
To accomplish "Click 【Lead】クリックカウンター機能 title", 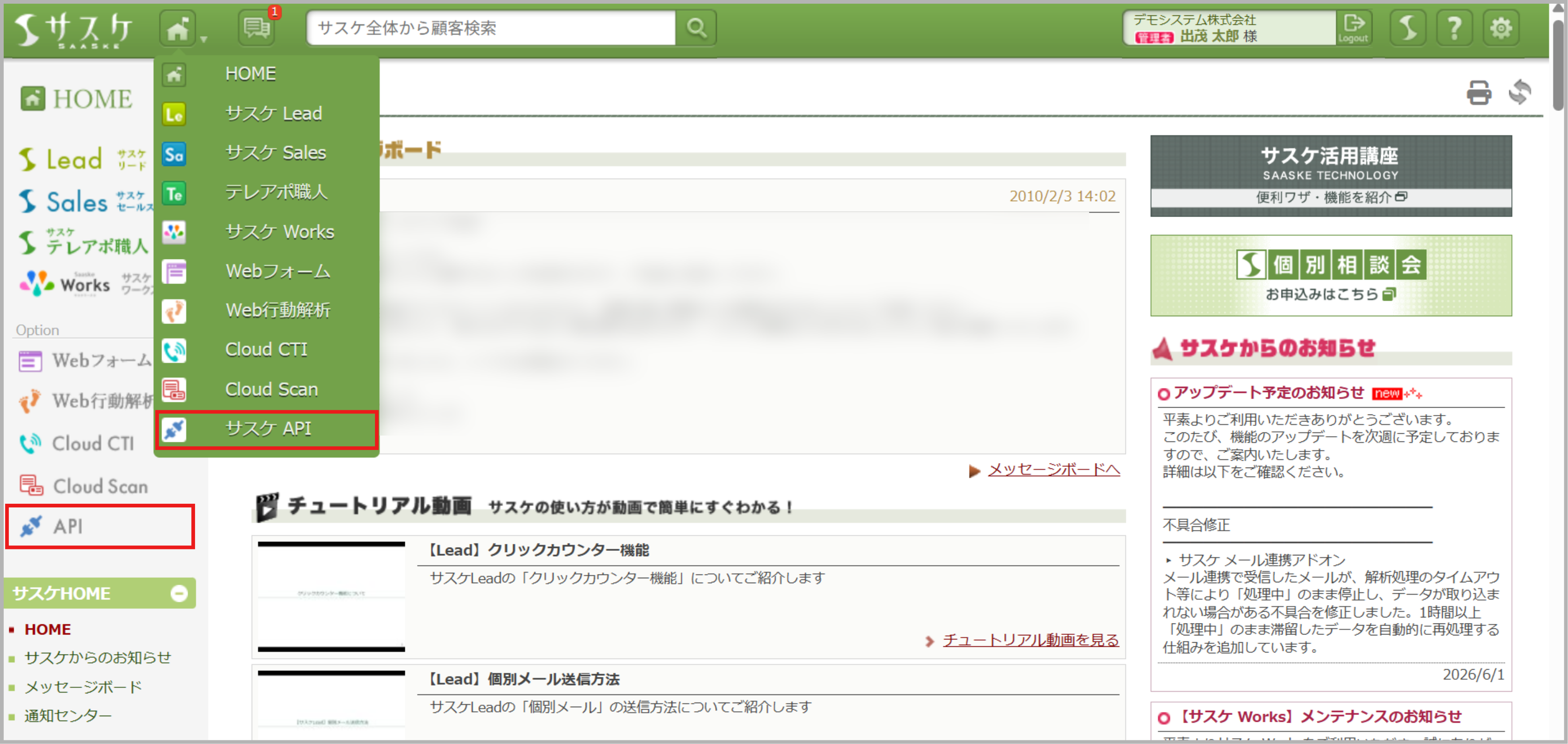I will pos(538,551).
